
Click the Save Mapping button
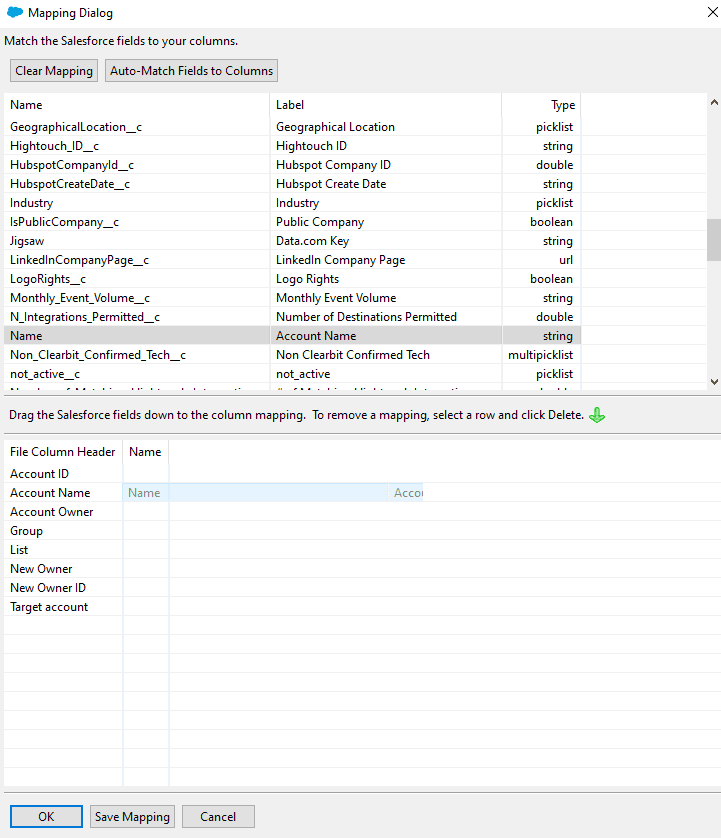(x=132, y=816)
